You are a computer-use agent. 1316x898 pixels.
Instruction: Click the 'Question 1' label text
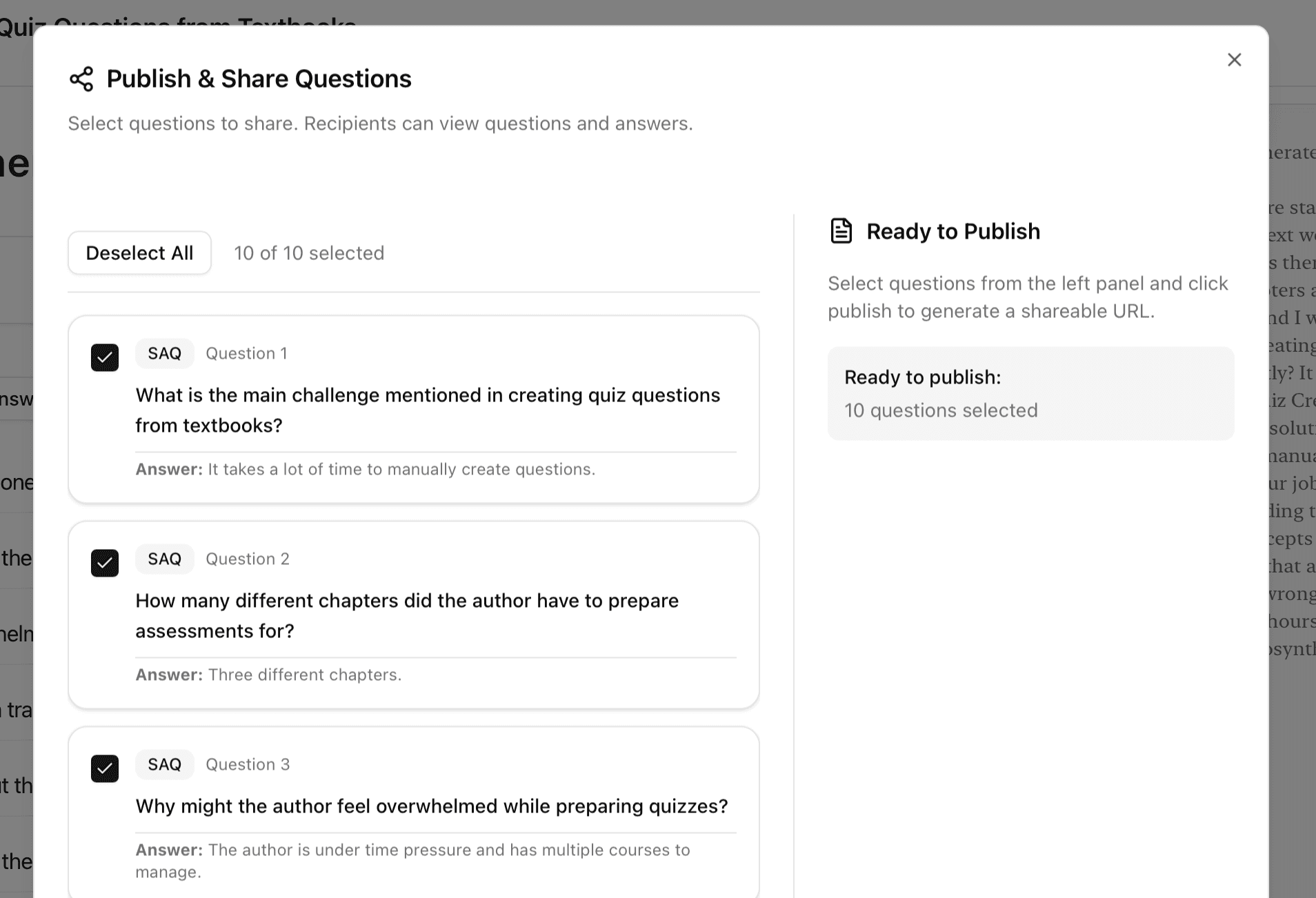pyautogui.click(x=246, y=353)
